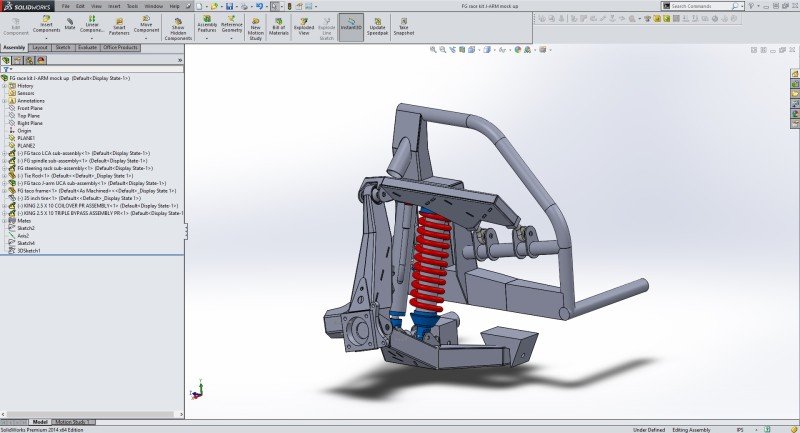Open the View menu

coord(96,6)
